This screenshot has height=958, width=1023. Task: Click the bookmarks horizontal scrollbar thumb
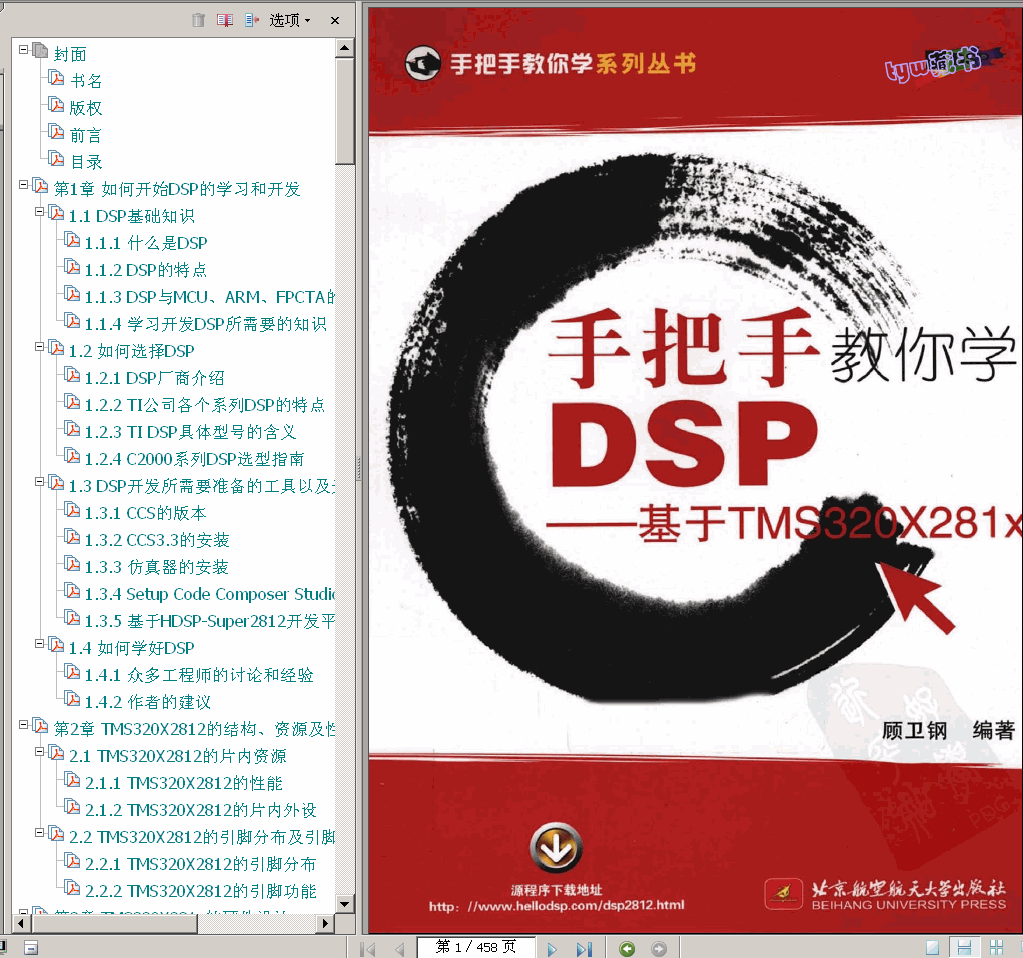[115, 923]
